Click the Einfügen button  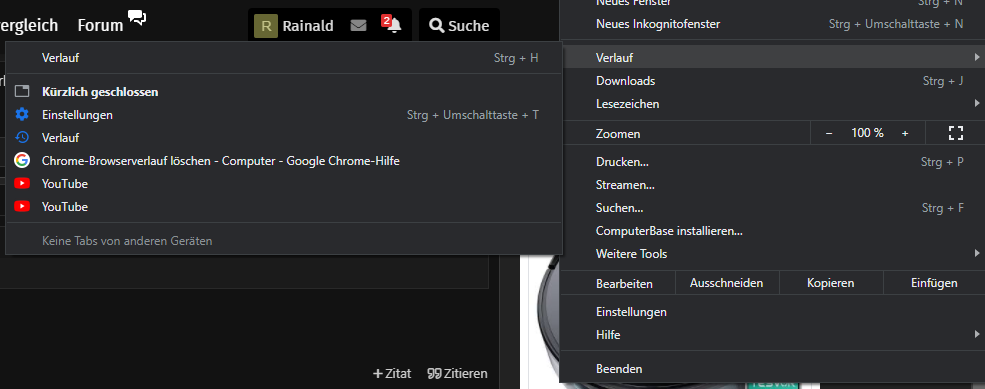(934, 283)
